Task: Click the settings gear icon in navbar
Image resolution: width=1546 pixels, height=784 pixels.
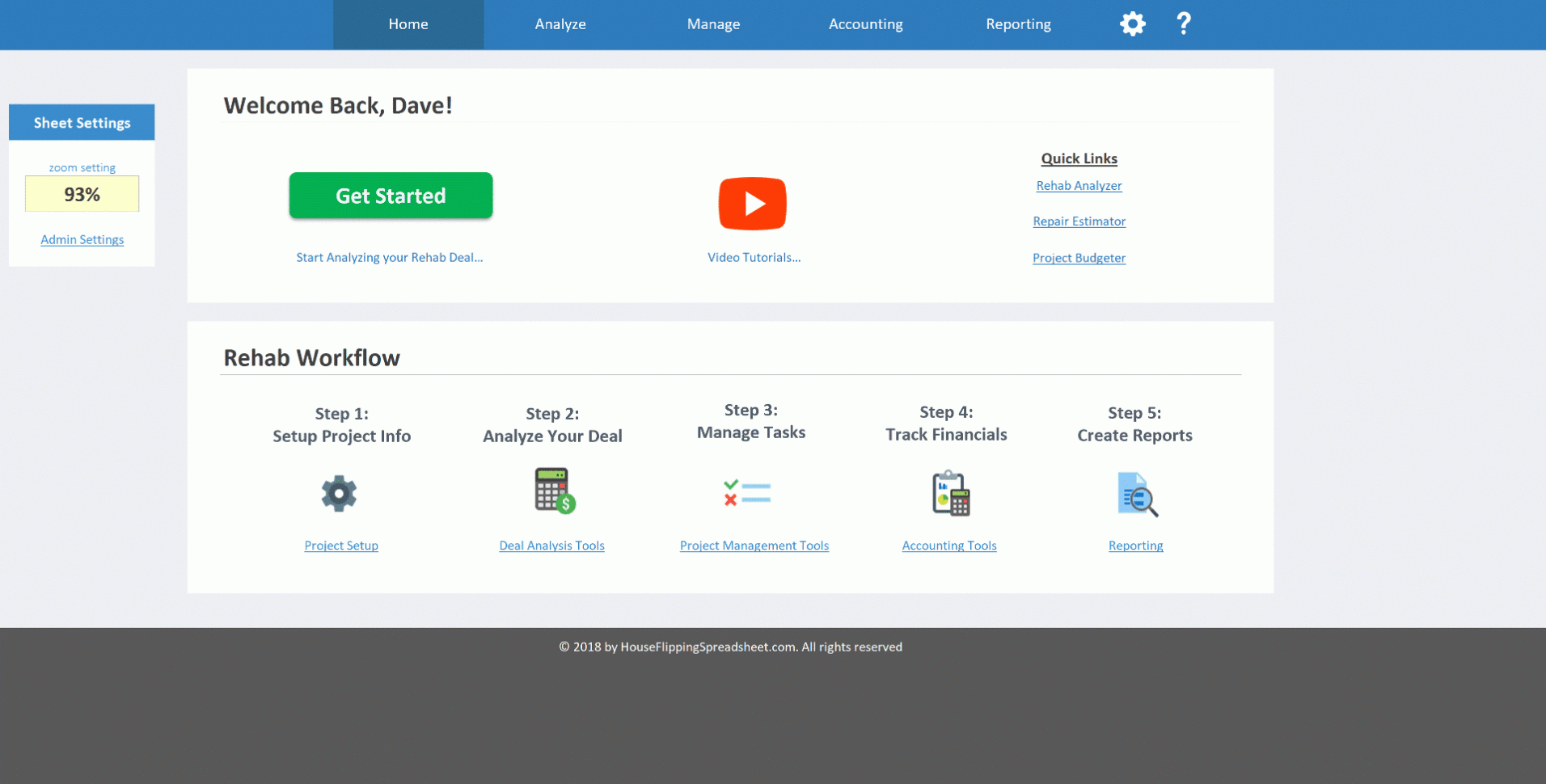Action: tap(1132, 24)
